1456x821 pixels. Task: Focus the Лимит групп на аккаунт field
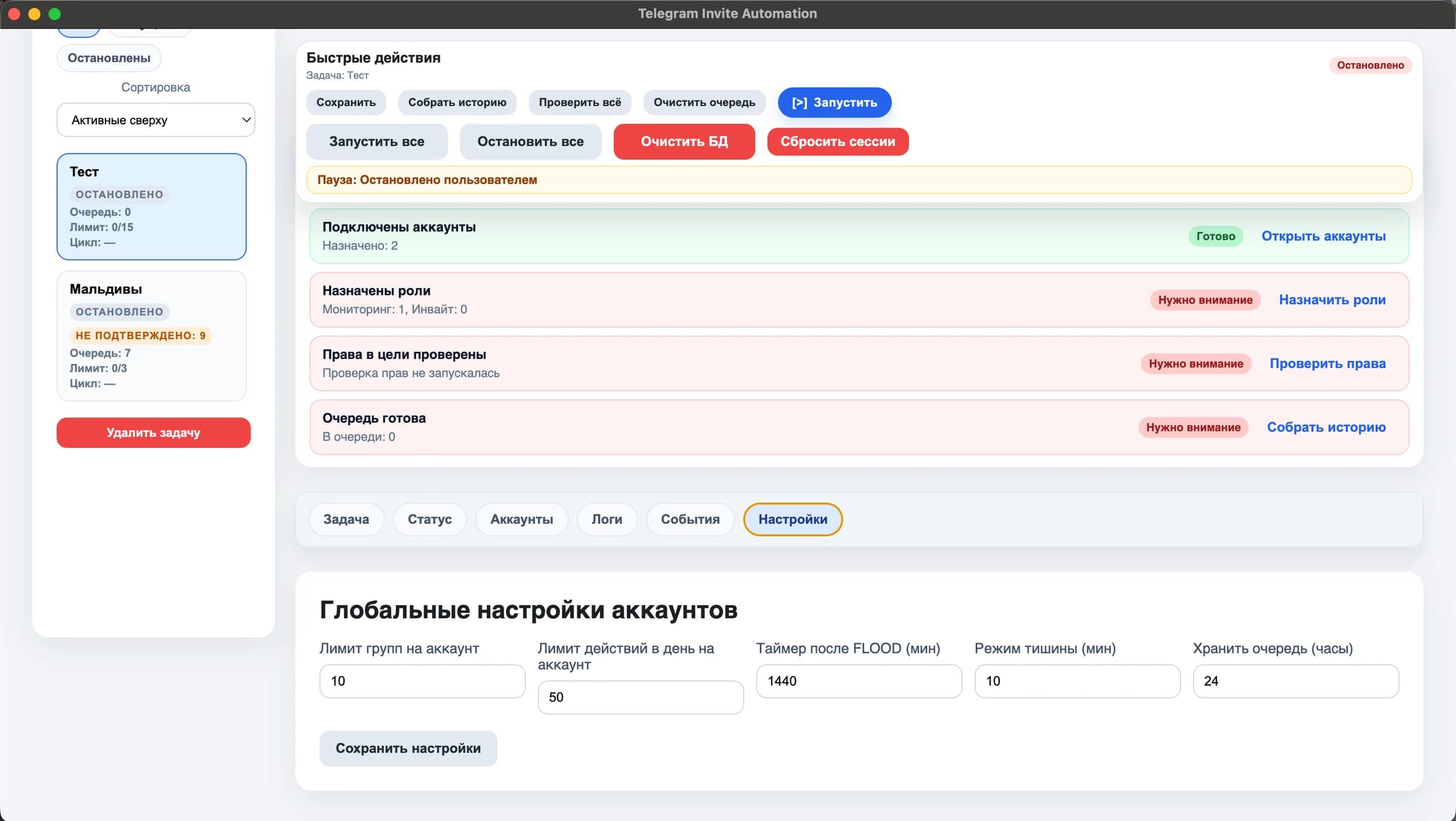click(422, 681)
